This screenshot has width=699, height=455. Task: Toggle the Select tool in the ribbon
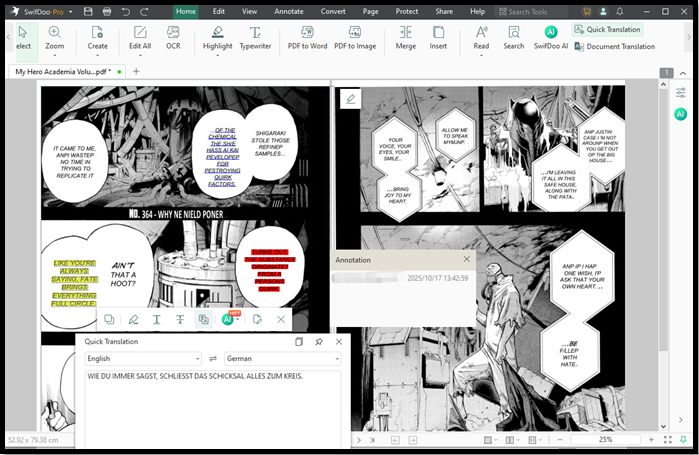[22, 37]
